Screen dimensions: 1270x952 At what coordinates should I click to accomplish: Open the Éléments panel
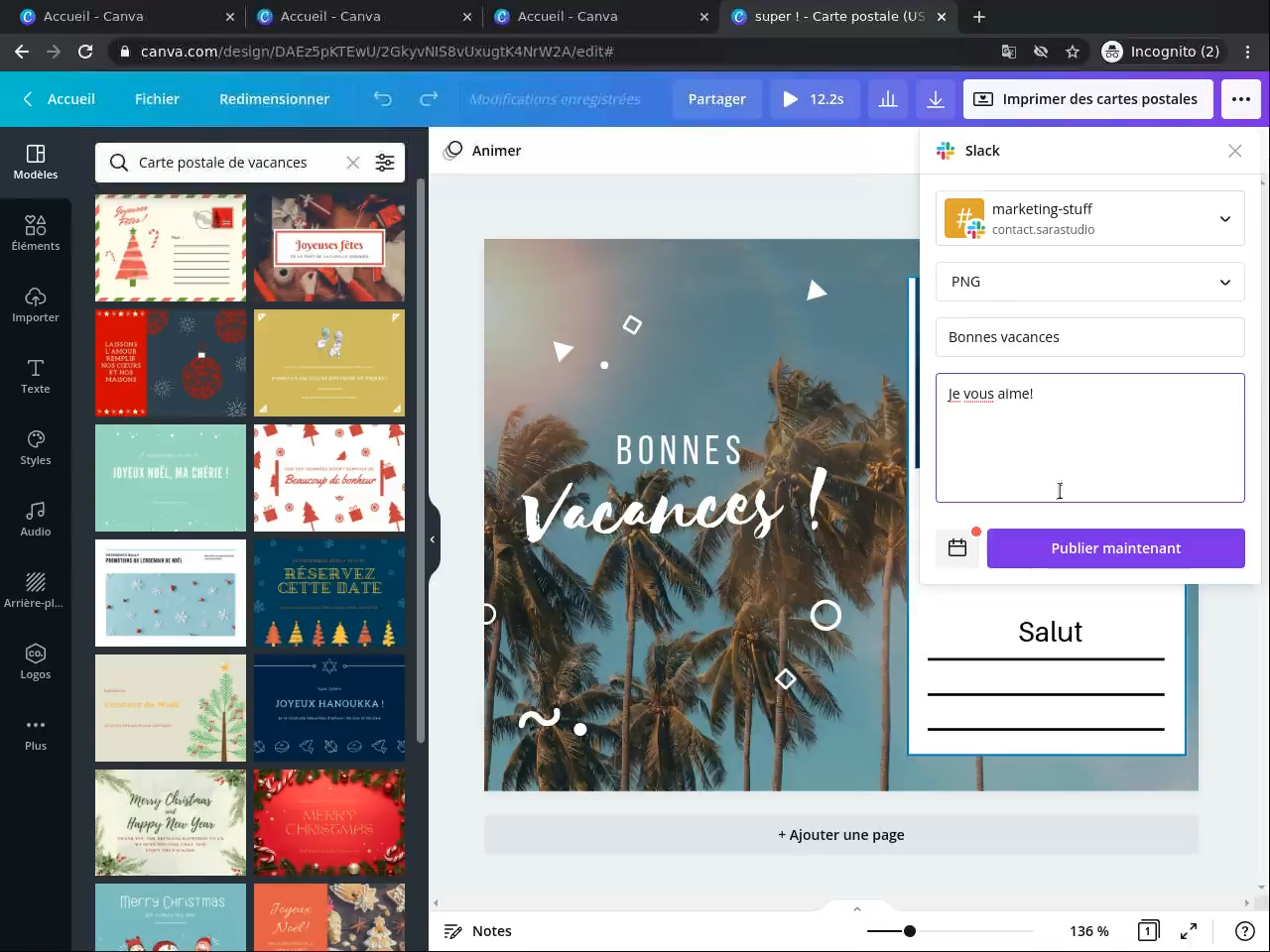point(36,233)
